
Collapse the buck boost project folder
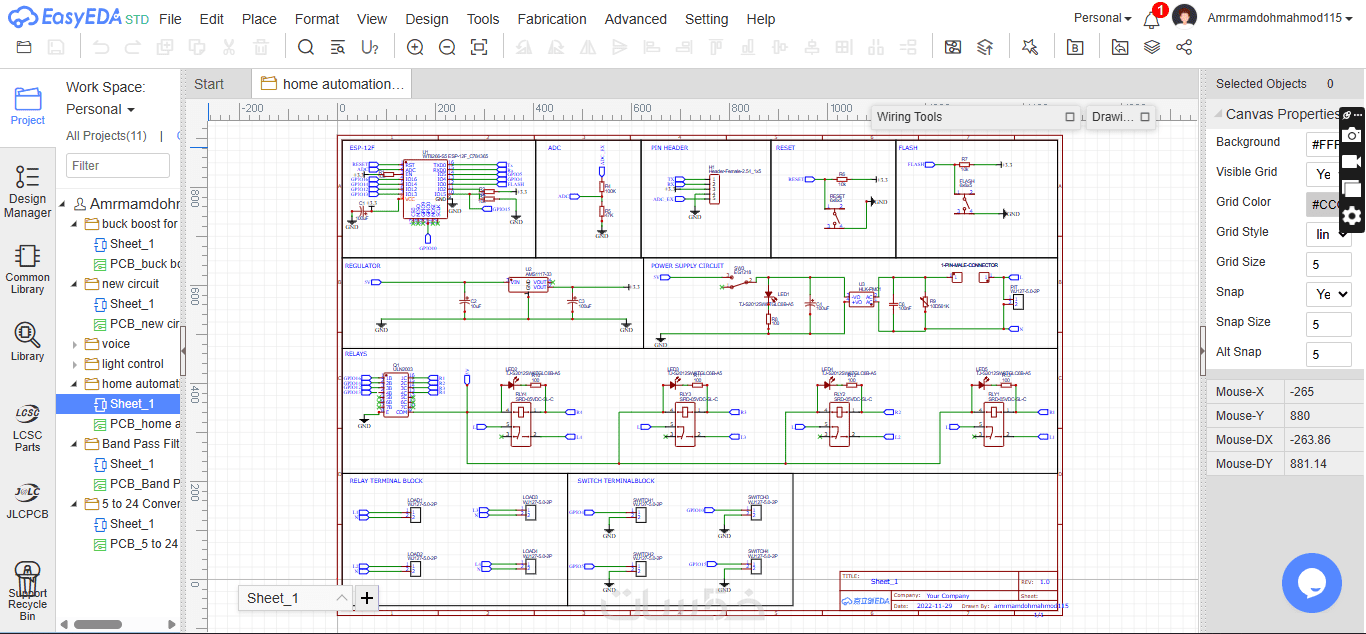pyautogui.click(x=76, y=224)
